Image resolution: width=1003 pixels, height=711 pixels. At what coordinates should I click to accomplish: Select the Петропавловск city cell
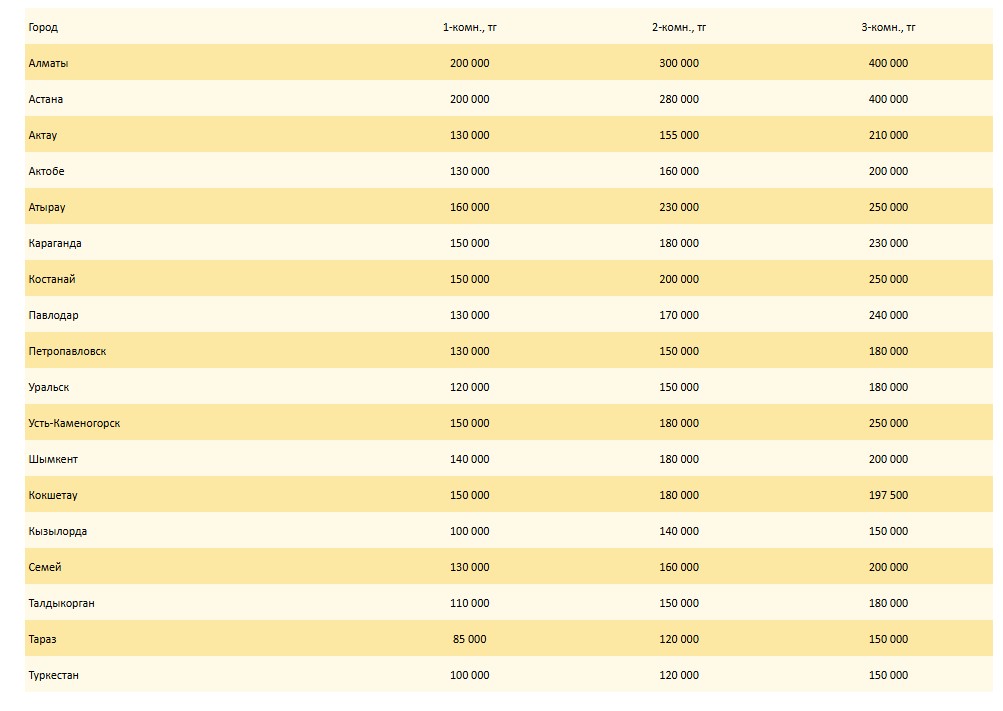[x=67, y=351]
